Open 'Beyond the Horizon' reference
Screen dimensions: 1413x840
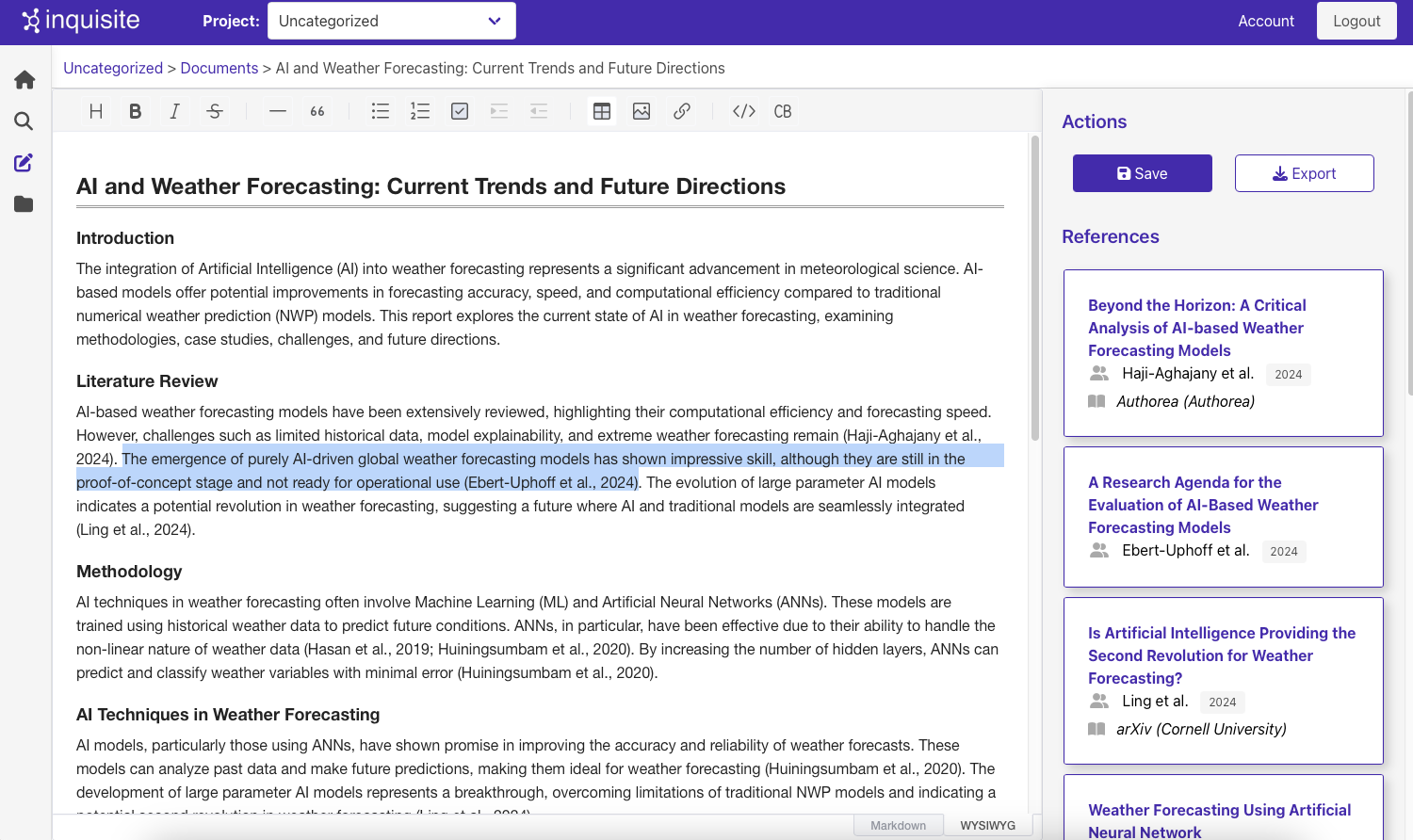1197,328
